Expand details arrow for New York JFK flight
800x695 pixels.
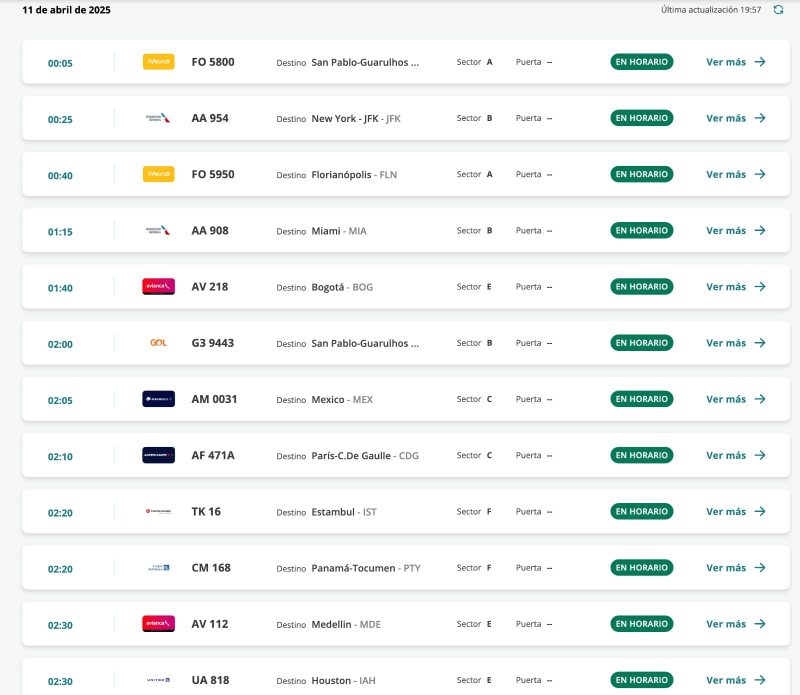(x=760, y=118)
